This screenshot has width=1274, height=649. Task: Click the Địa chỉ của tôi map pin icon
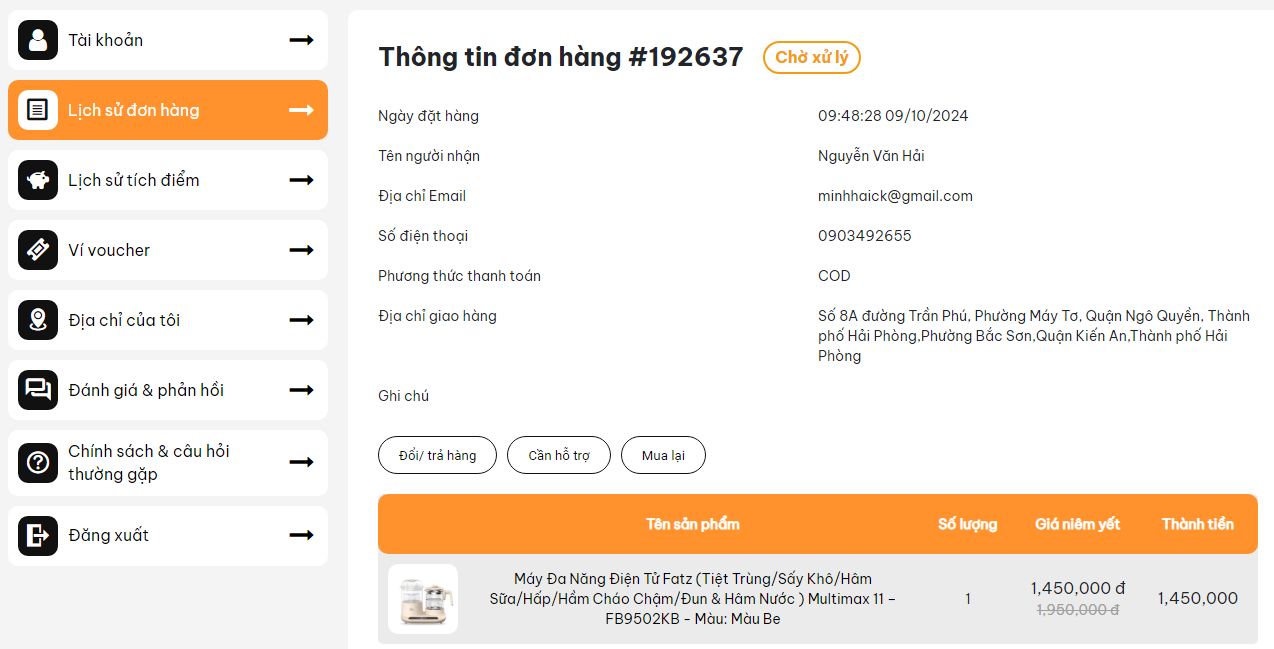click(x=38, y=320)
